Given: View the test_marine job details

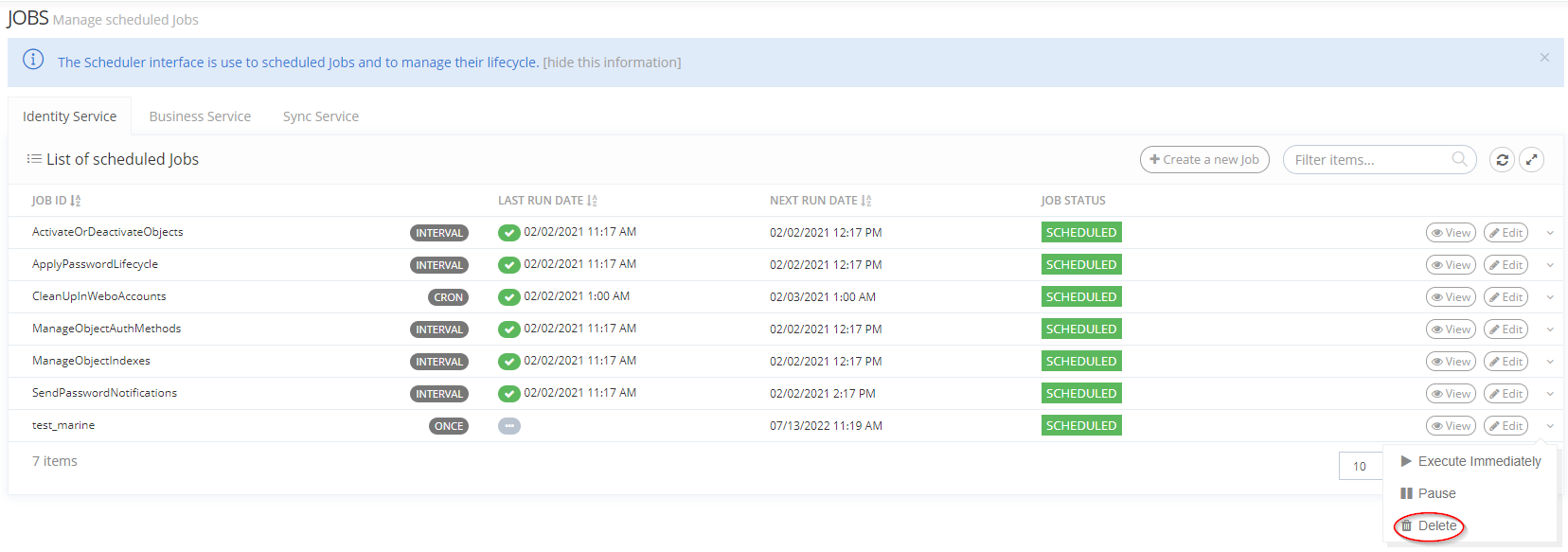Looking at the screenshot, I should [x=1451, y=426].
